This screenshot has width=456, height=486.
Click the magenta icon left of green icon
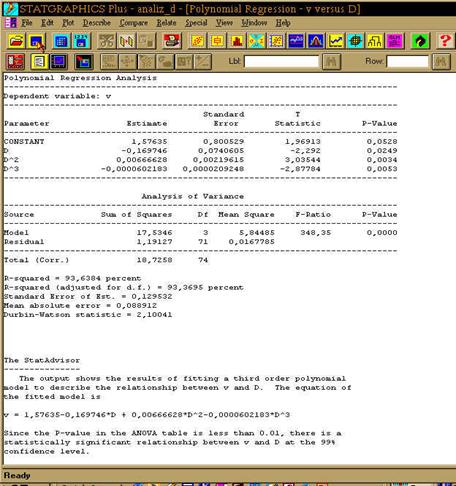[395, 41]
